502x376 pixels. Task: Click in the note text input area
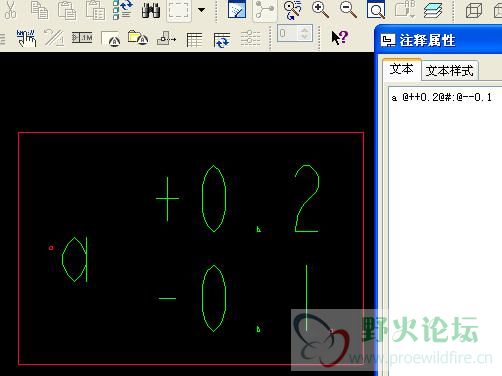pyautogui.click(x=445, y=230)
